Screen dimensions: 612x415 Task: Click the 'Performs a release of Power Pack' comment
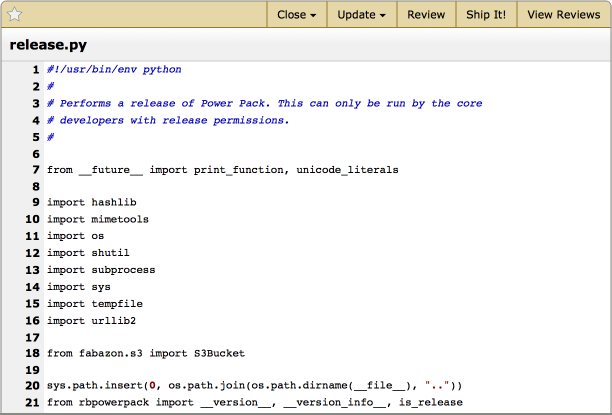[265, 103]
